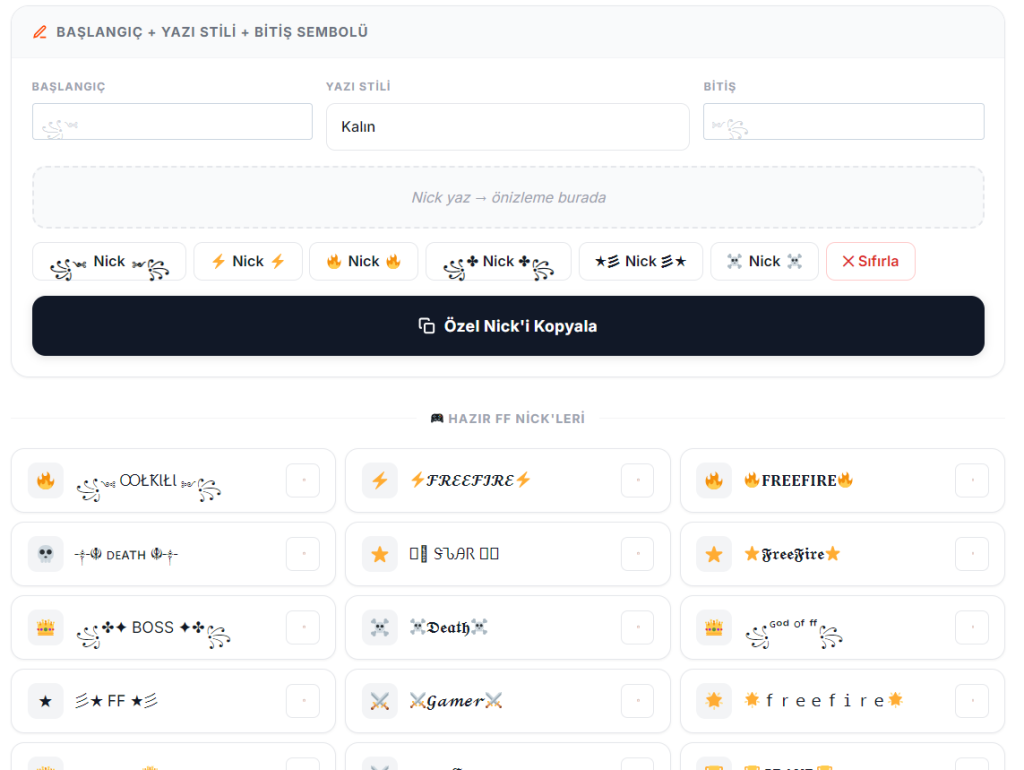Click the star icon beside gothic FreeFire nick

point(714,554)
